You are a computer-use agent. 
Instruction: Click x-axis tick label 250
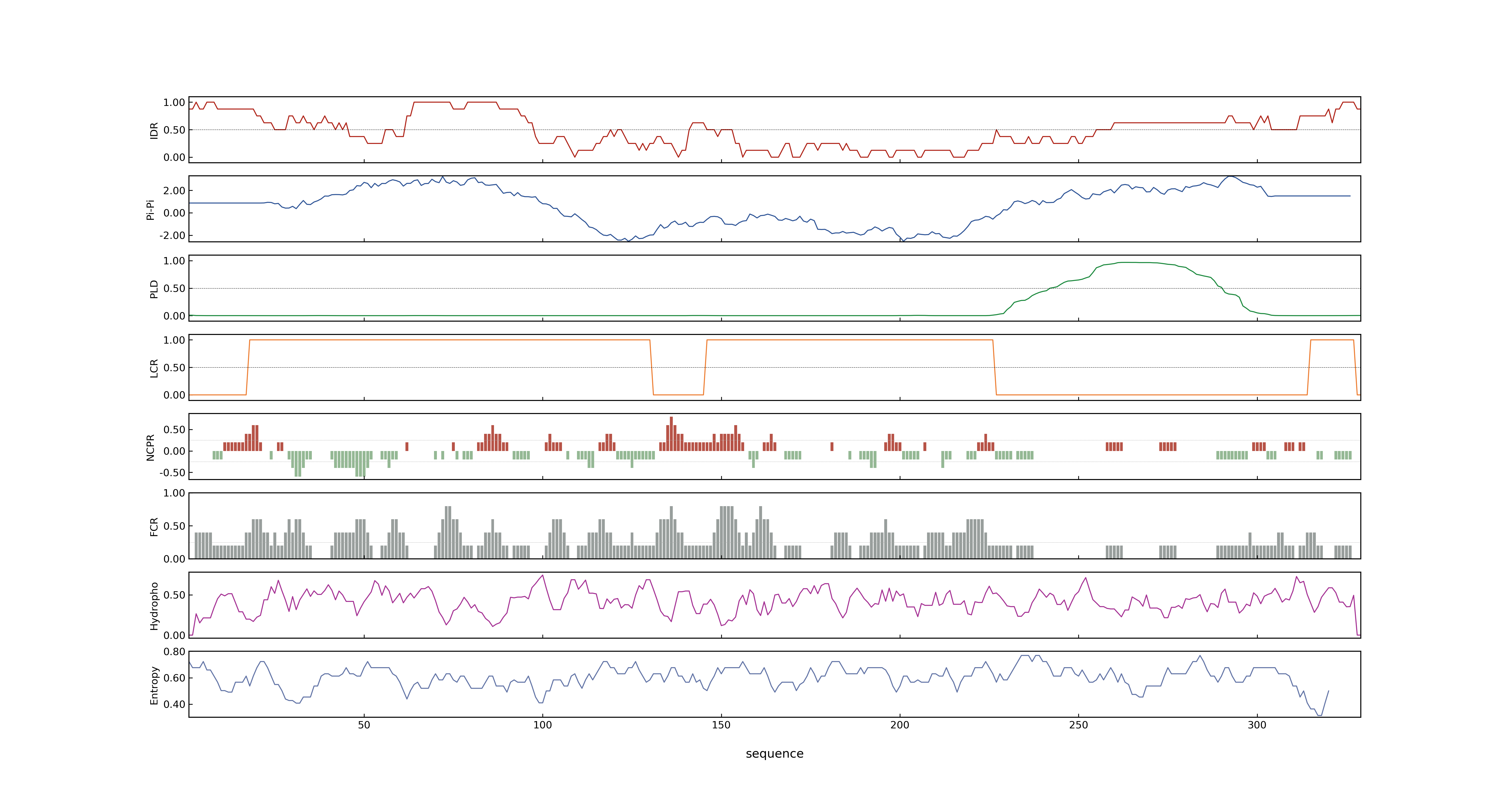pos(1078,725)
